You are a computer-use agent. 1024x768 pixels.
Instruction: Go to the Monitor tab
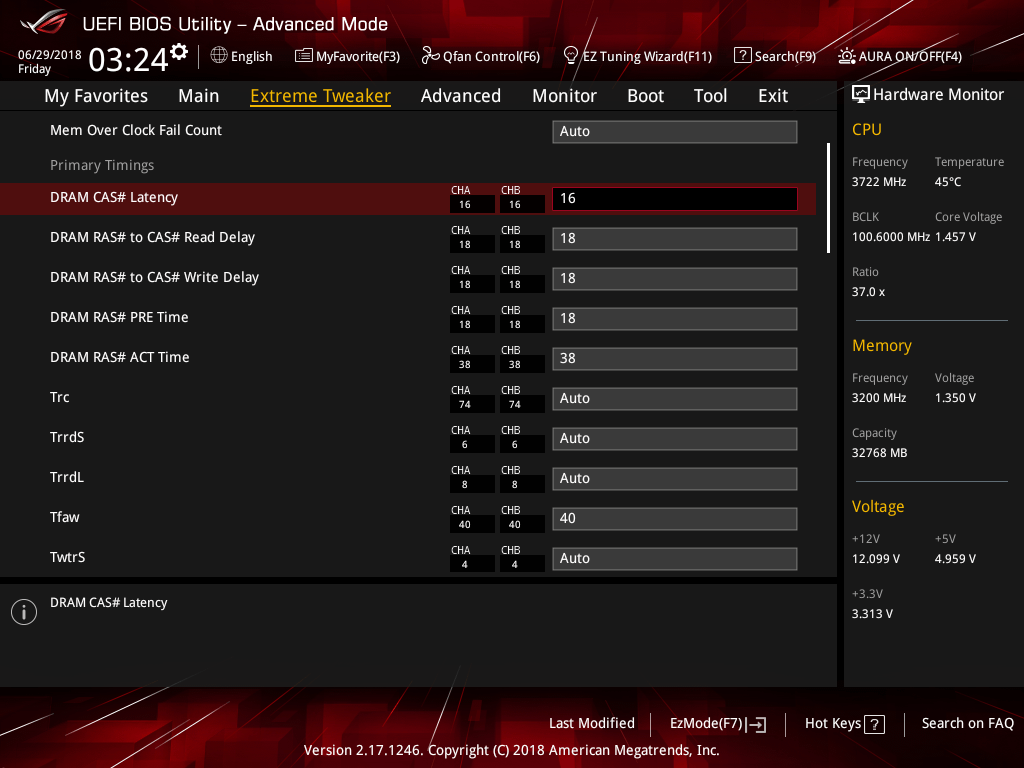click(x=564, y=96)
